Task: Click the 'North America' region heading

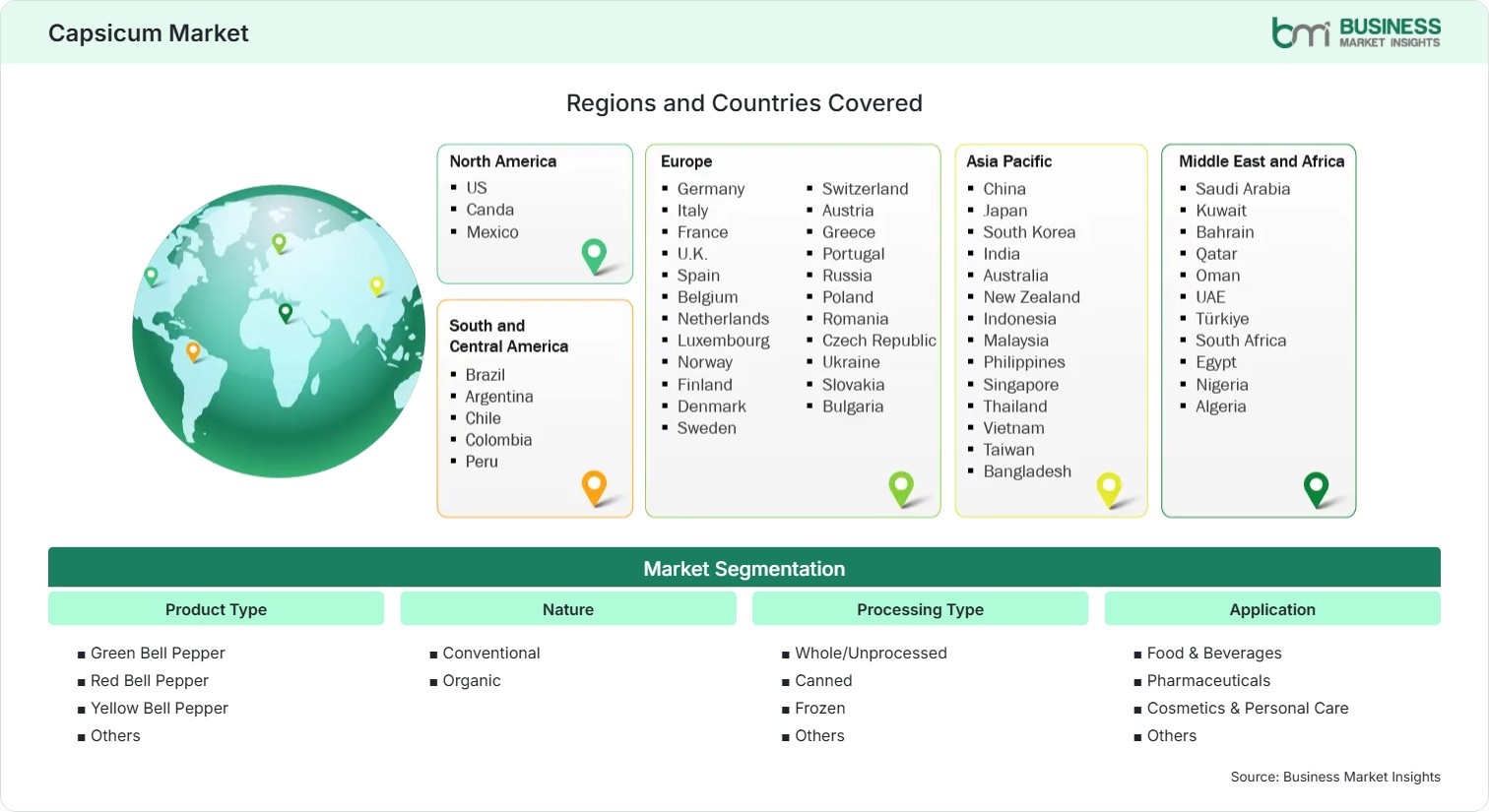Action: pyautogui.click(x=503, y=161)
